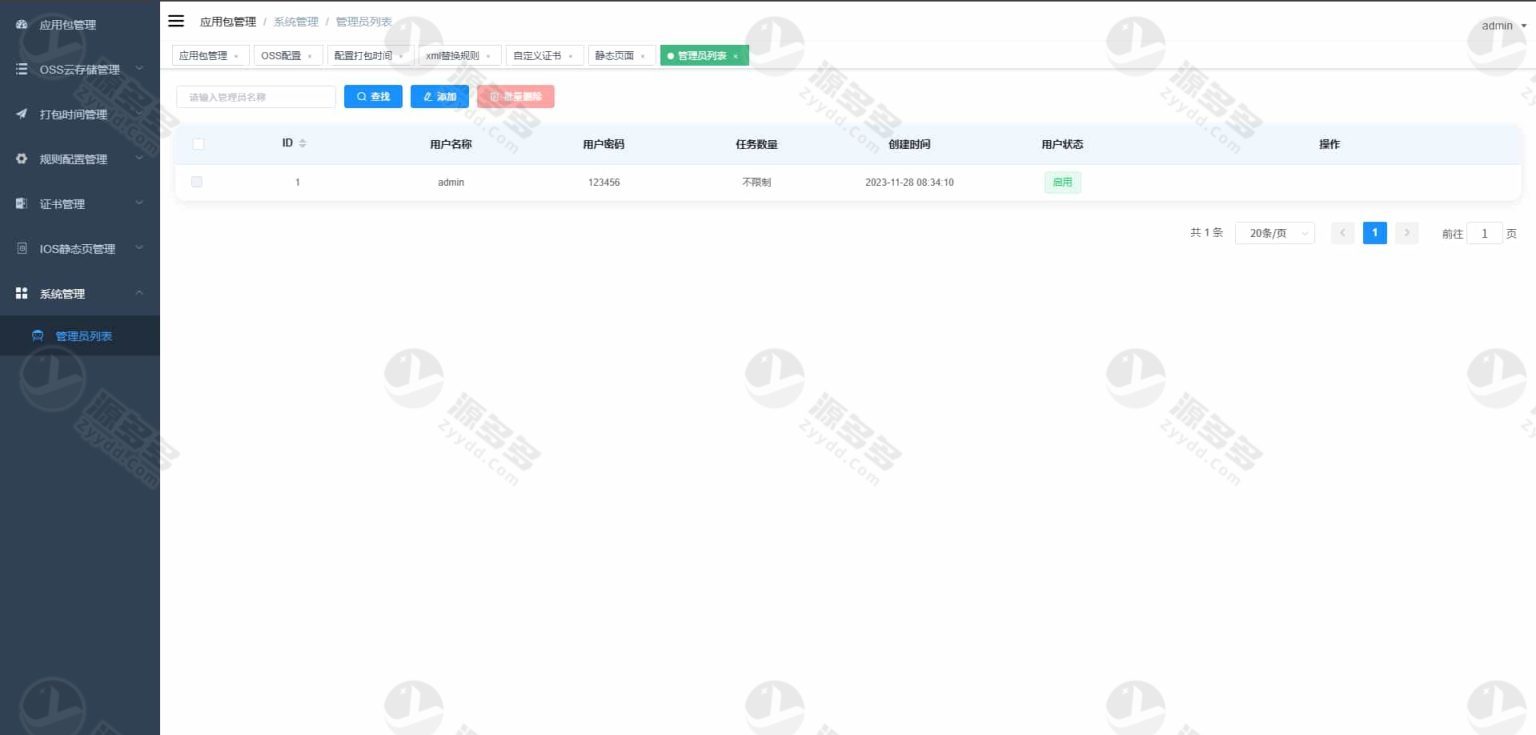Open the admin user dropdown menu

coord(1503,26)
